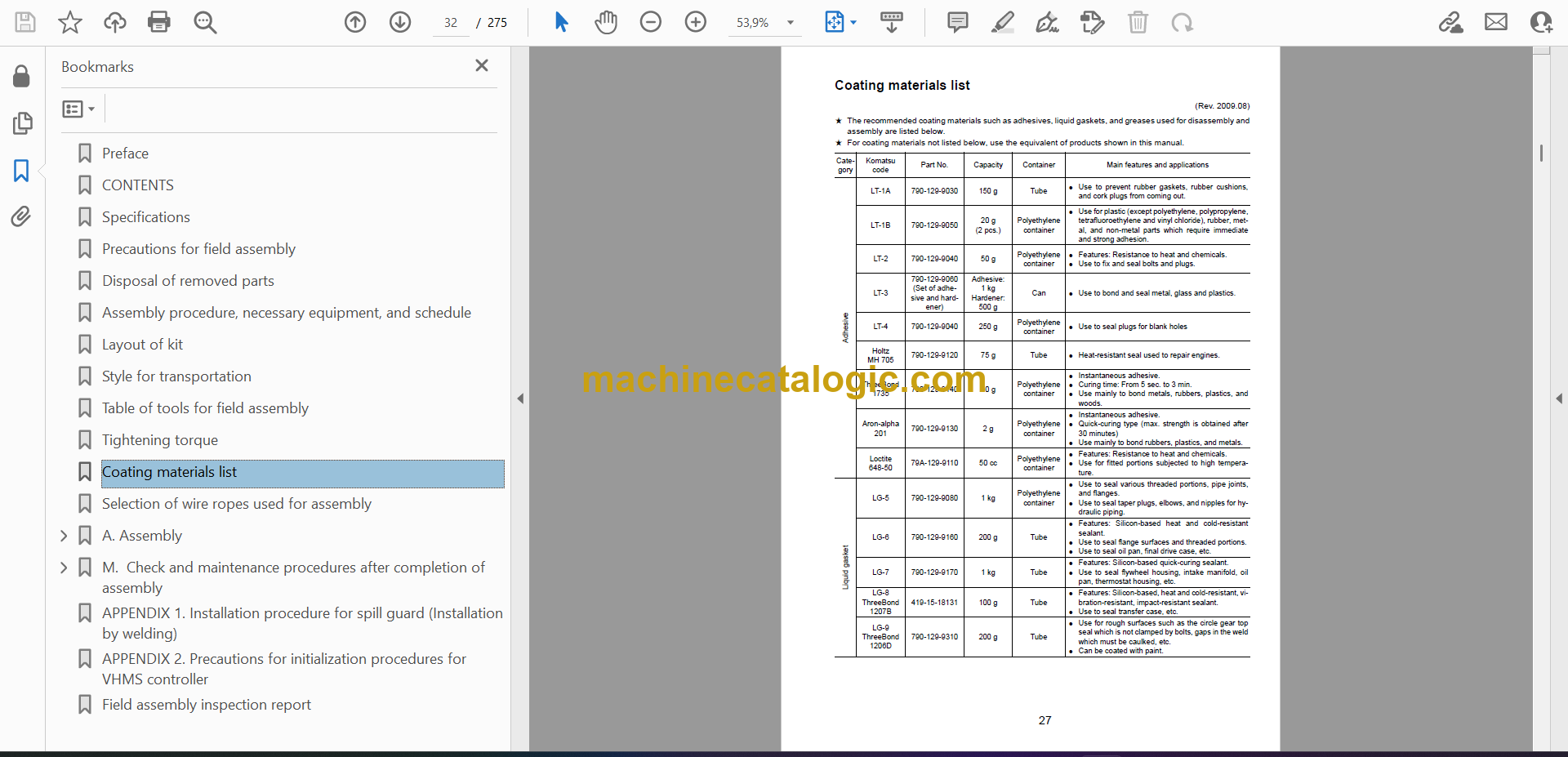Screen dimensions: 1568x757
Task: Go to Specifications bookmark
Action: coord(146,217)
